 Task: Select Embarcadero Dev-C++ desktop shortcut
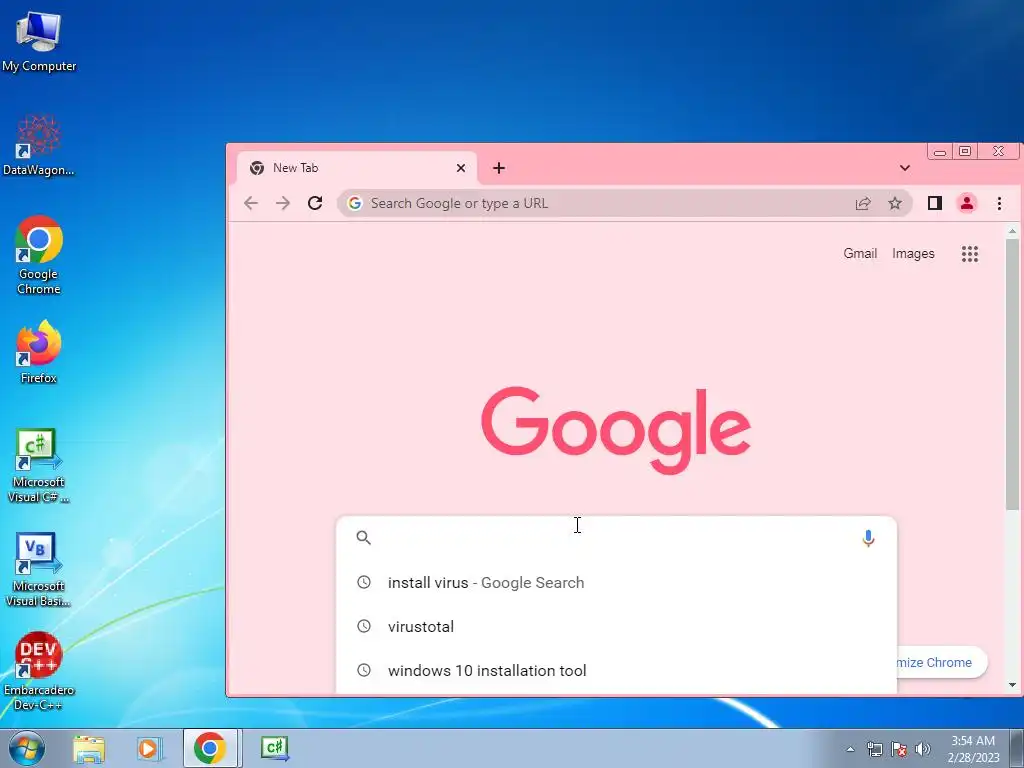point(39,671)
